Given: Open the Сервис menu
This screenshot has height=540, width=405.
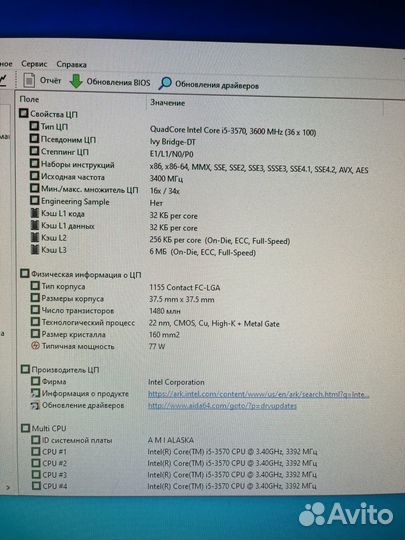Looking at the screenshot, I should tap(34, 64).
